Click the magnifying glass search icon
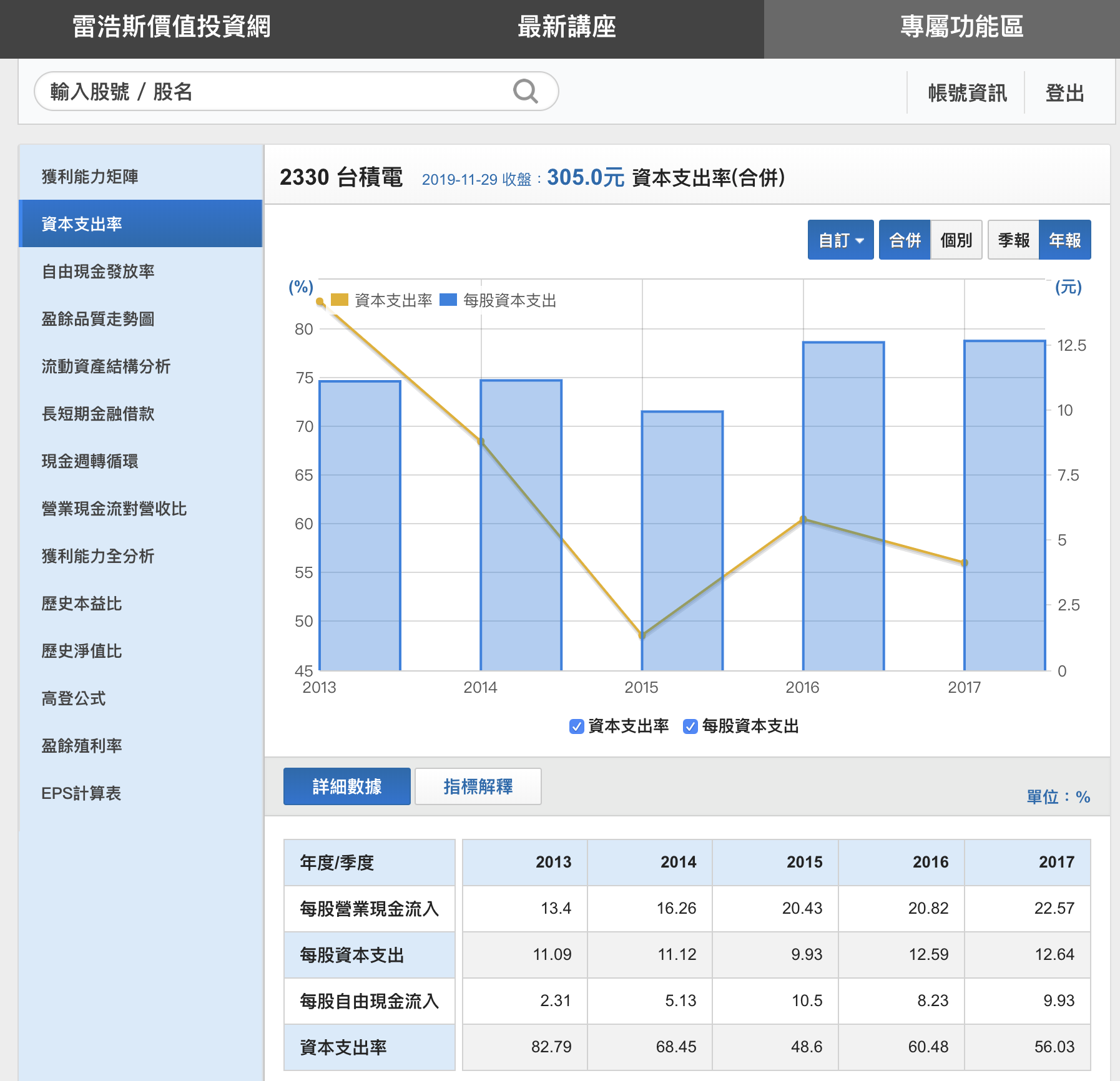Screen dimensions: 1120x1081 tap(525, 91)
